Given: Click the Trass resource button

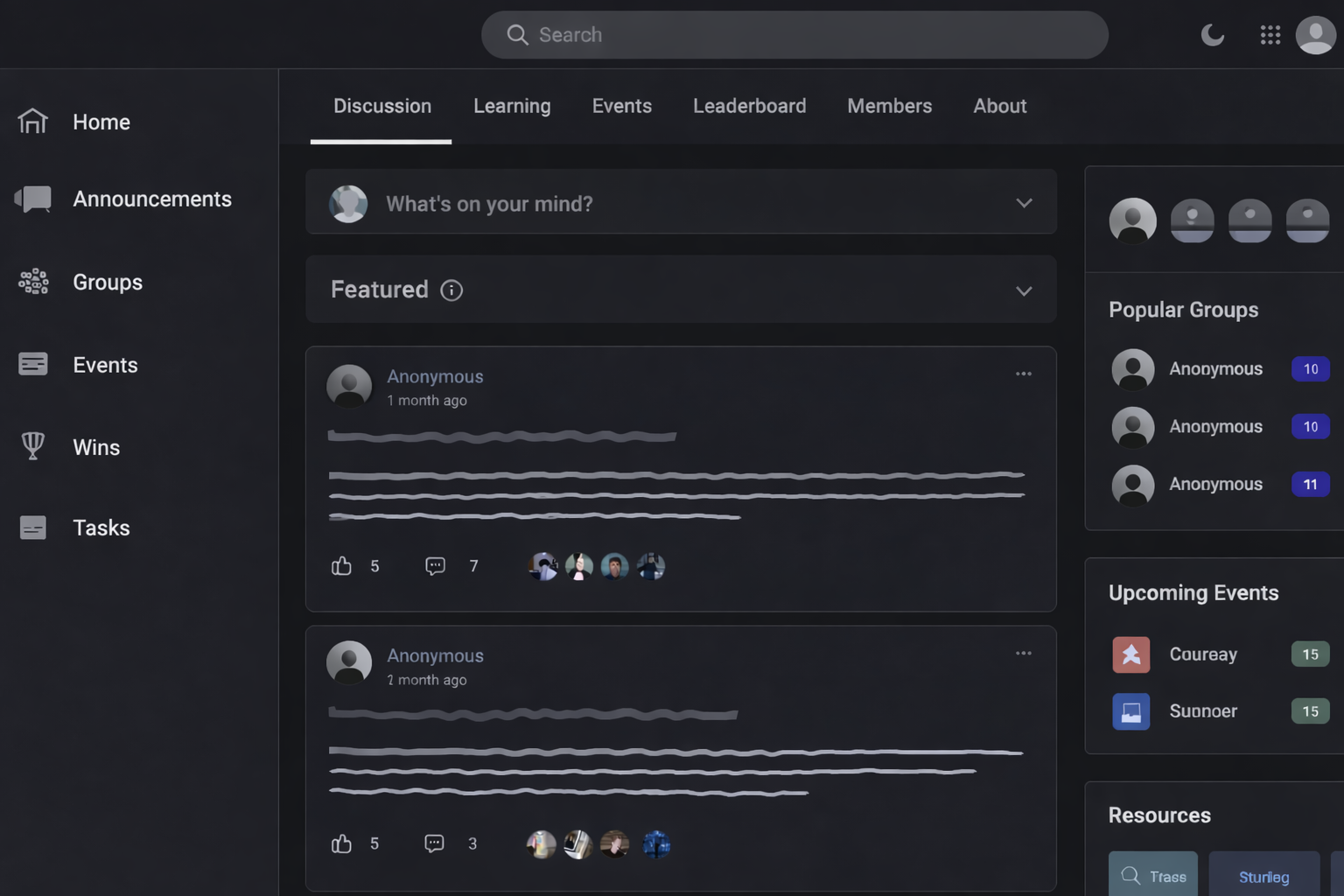Looking at the screenshot, I should point(1153,875).
